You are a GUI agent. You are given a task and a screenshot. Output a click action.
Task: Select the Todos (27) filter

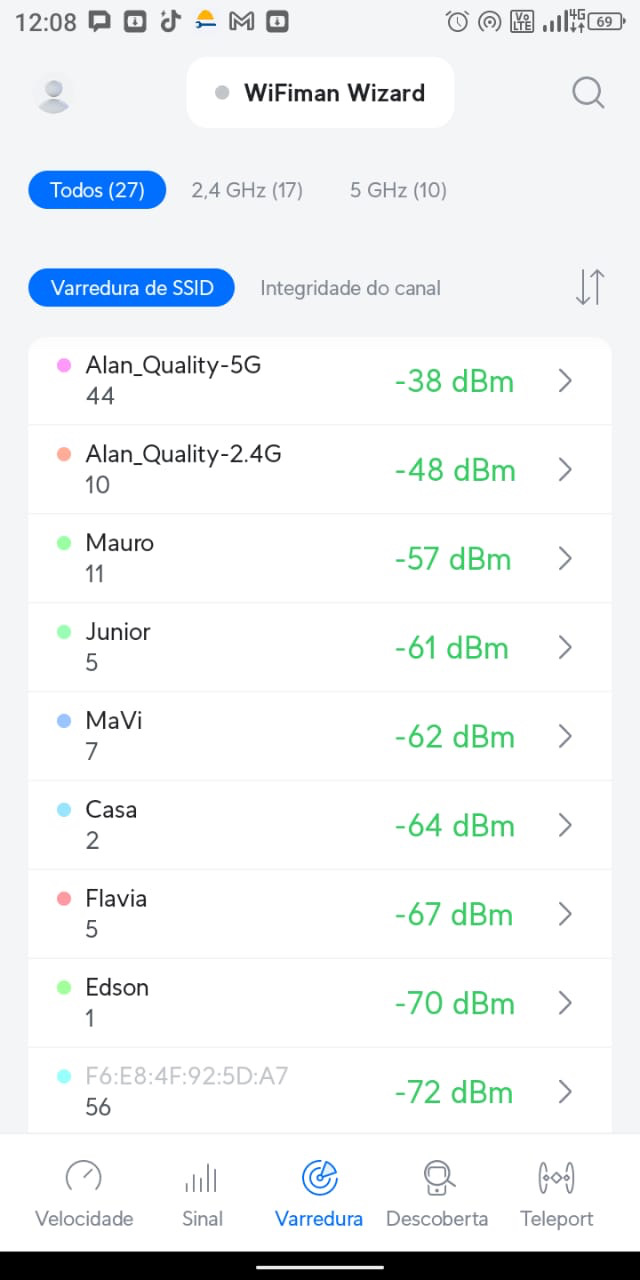pos(97,190)
